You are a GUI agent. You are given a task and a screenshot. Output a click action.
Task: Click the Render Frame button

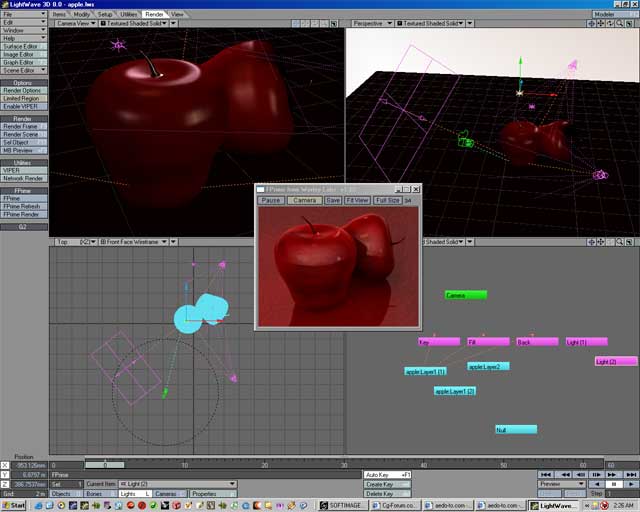tap(24, 127)
